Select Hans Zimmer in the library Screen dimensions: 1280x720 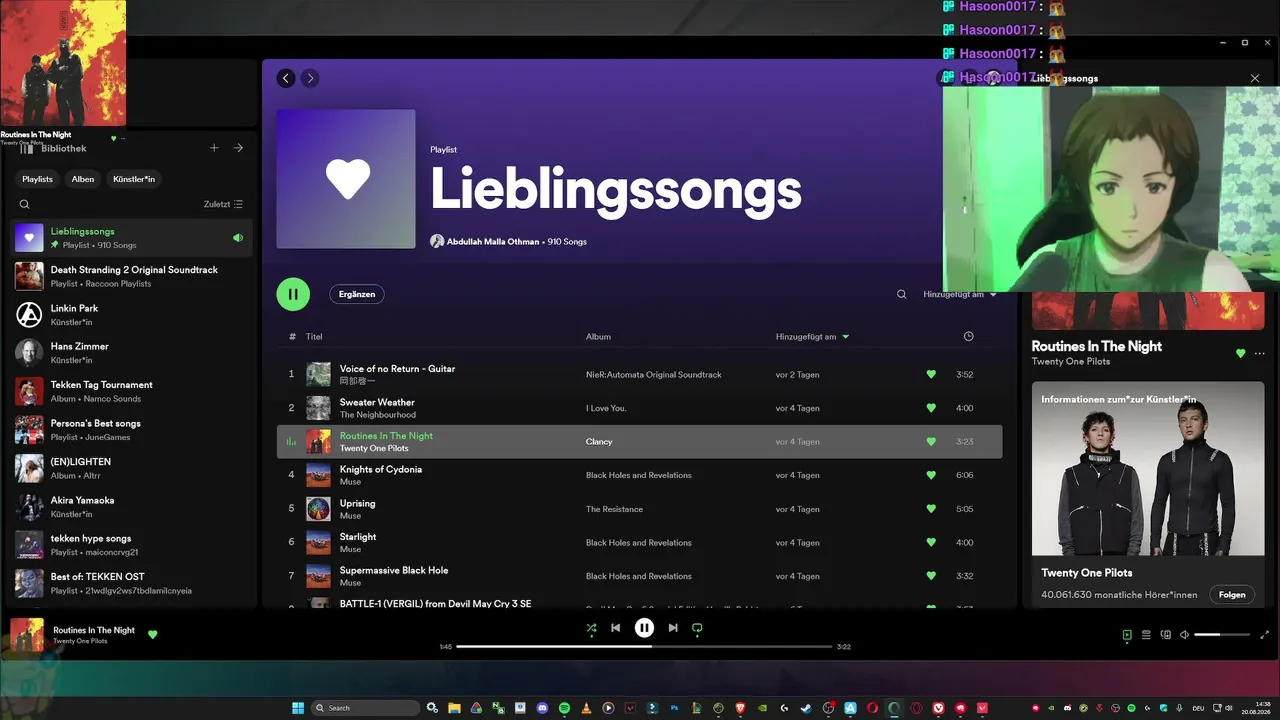tap(131, 353)
